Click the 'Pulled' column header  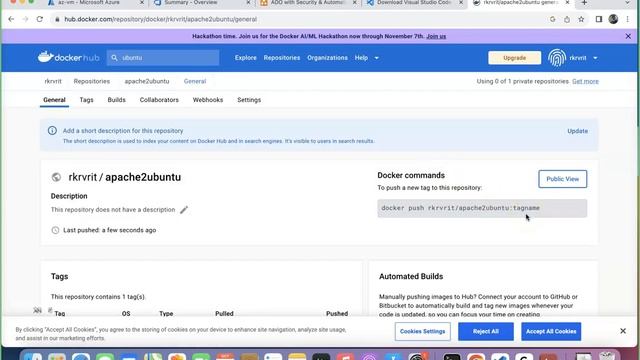tap(224, 313)
